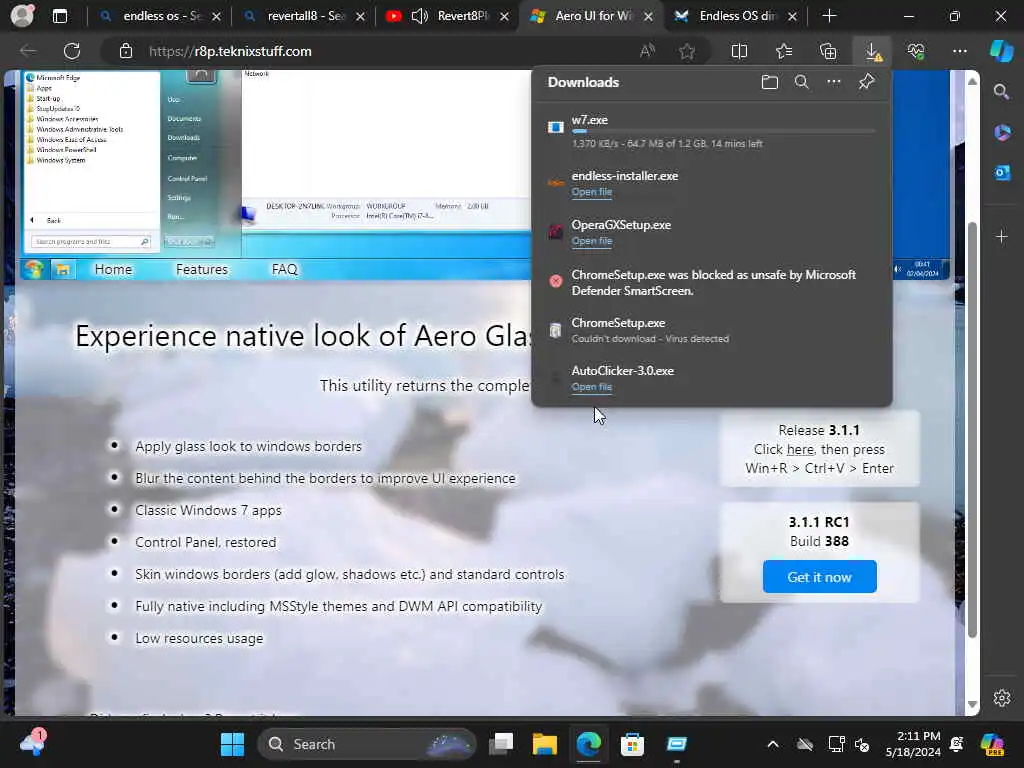Open the Windows Start button
The image size is (1024, 768).
232,744
